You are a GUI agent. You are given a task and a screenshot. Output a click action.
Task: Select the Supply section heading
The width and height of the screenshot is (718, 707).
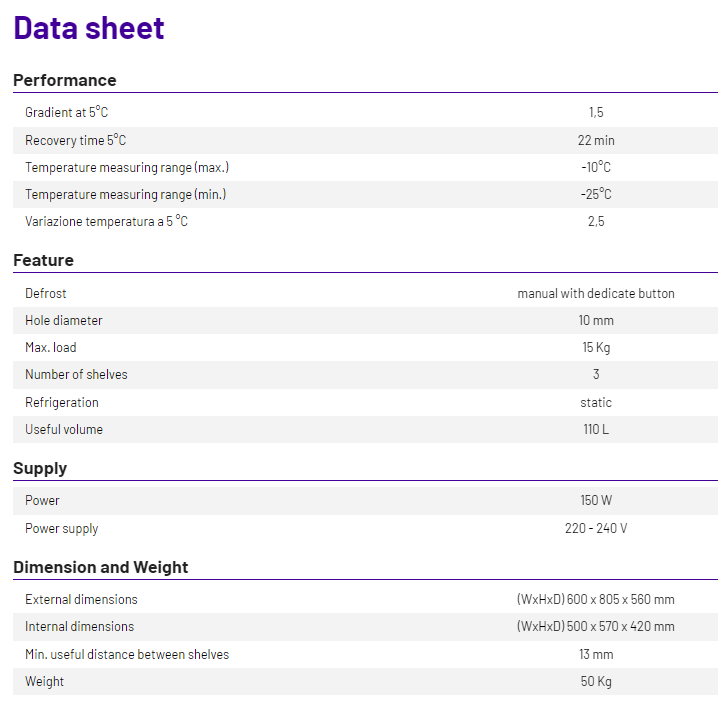coord(40,468)
